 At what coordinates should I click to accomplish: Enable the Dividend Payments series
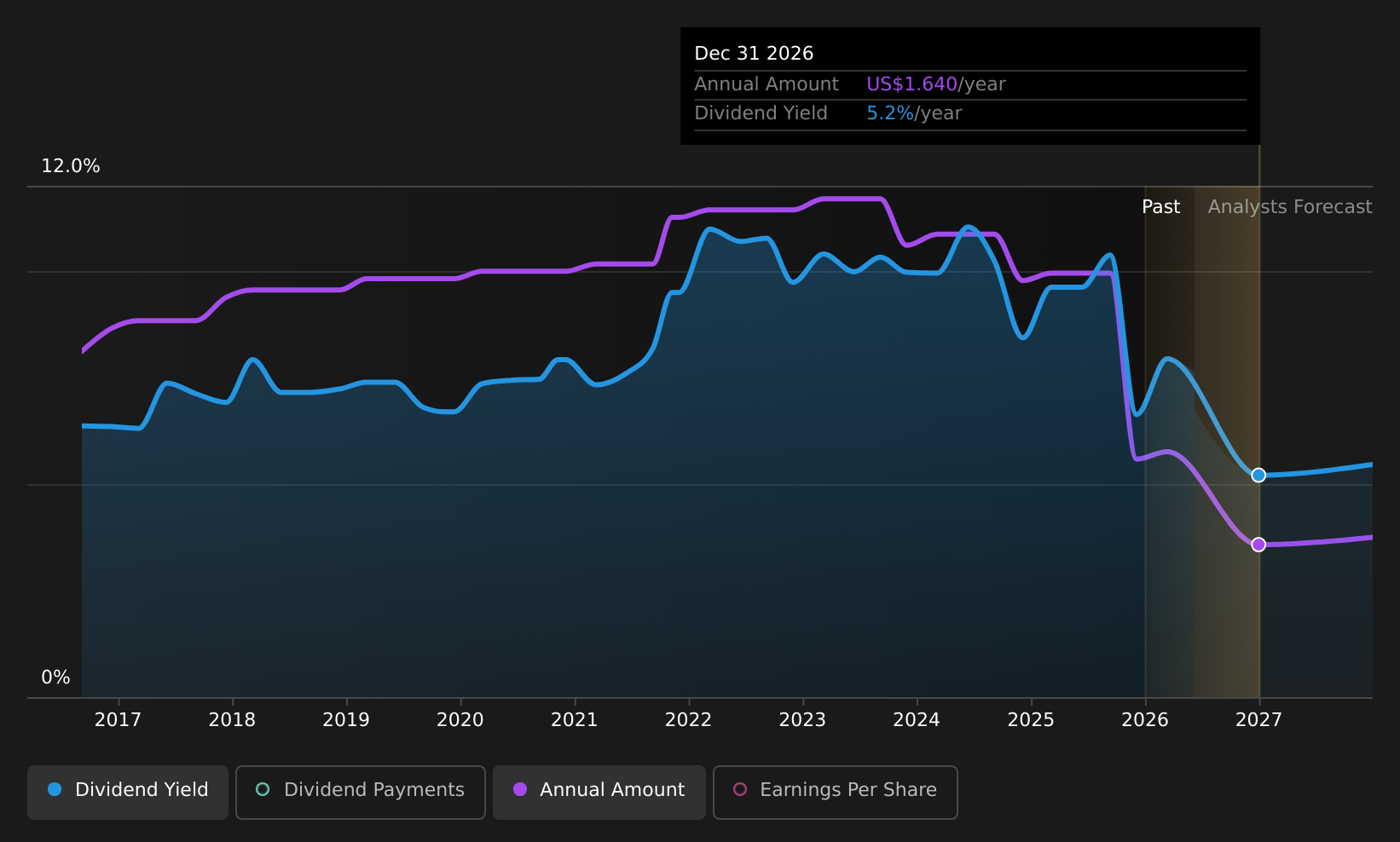tap(360, 792)
